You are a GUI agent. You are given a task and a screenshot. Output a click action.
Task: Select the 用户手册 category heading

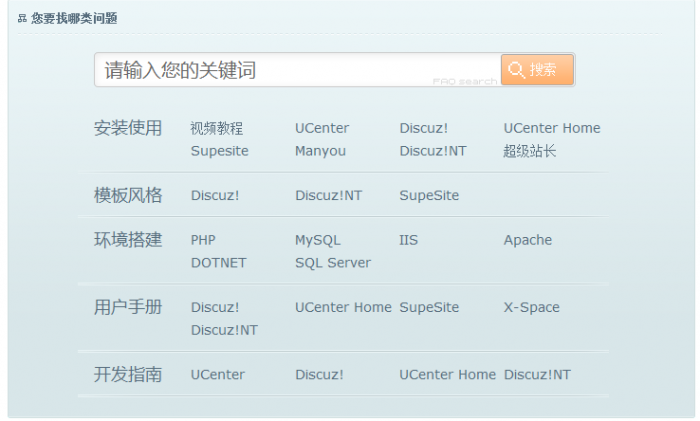(x=128, y=308)
